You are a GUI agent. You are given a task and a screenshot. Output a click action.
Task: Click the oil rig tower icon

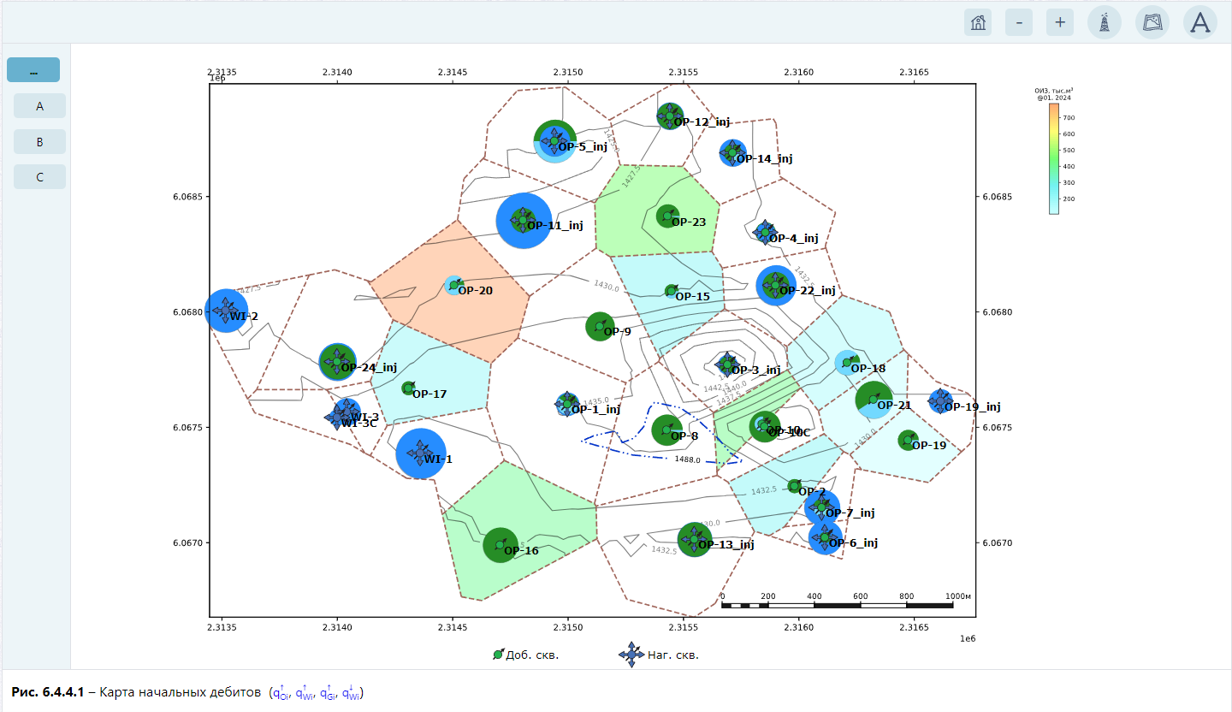[1104, 22]
